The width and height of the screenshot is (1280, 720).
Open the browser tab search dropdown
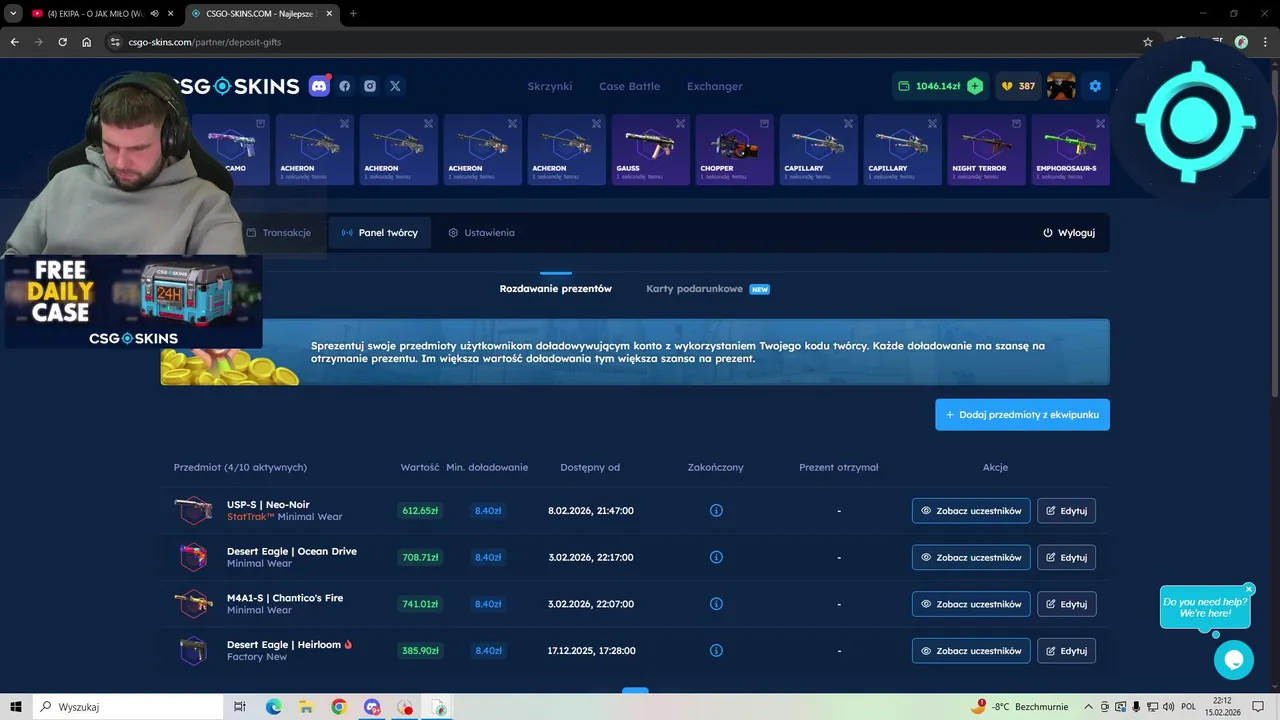13,14
